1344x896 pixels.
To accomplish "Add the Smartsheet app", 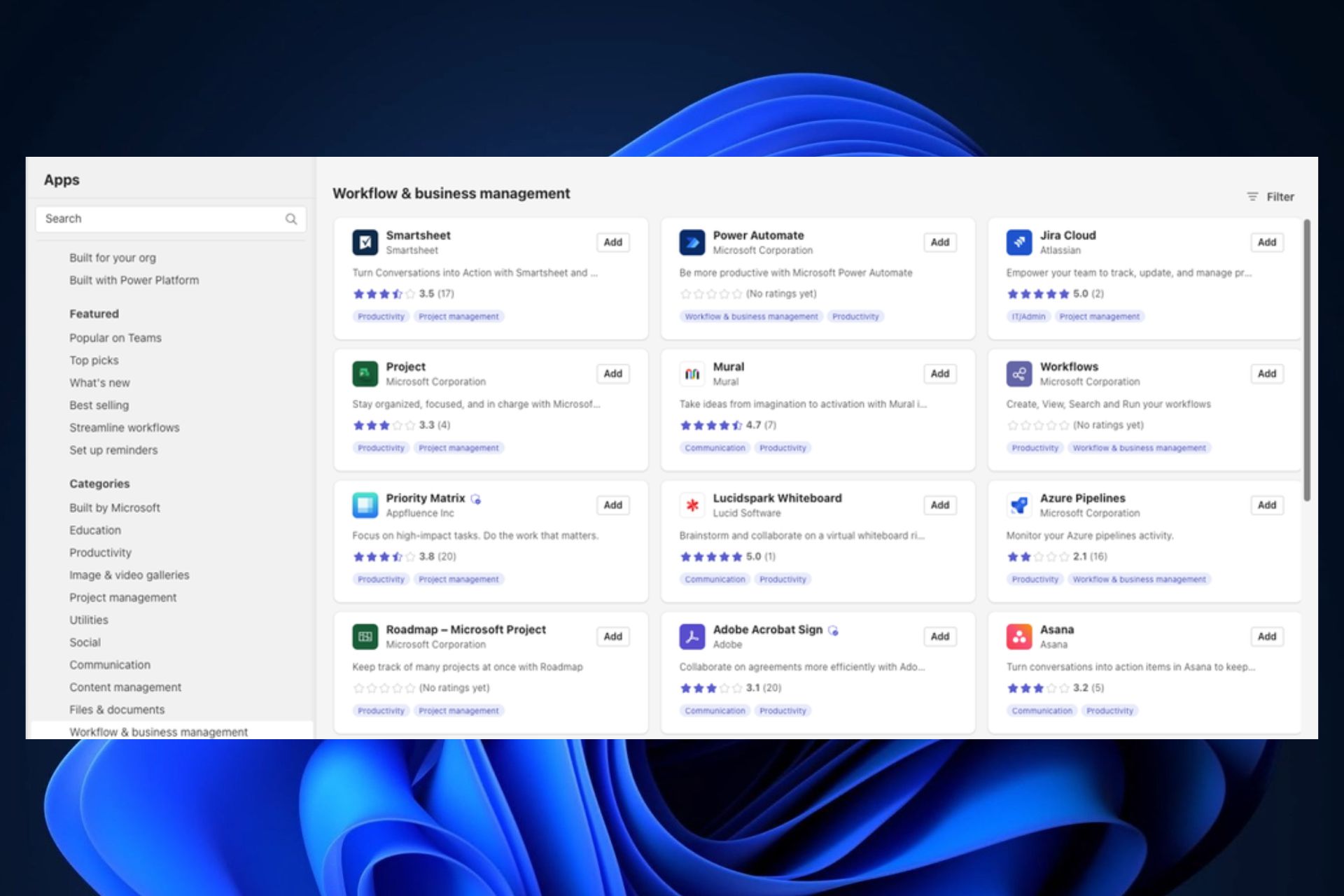I will click(x=612, y=242).
